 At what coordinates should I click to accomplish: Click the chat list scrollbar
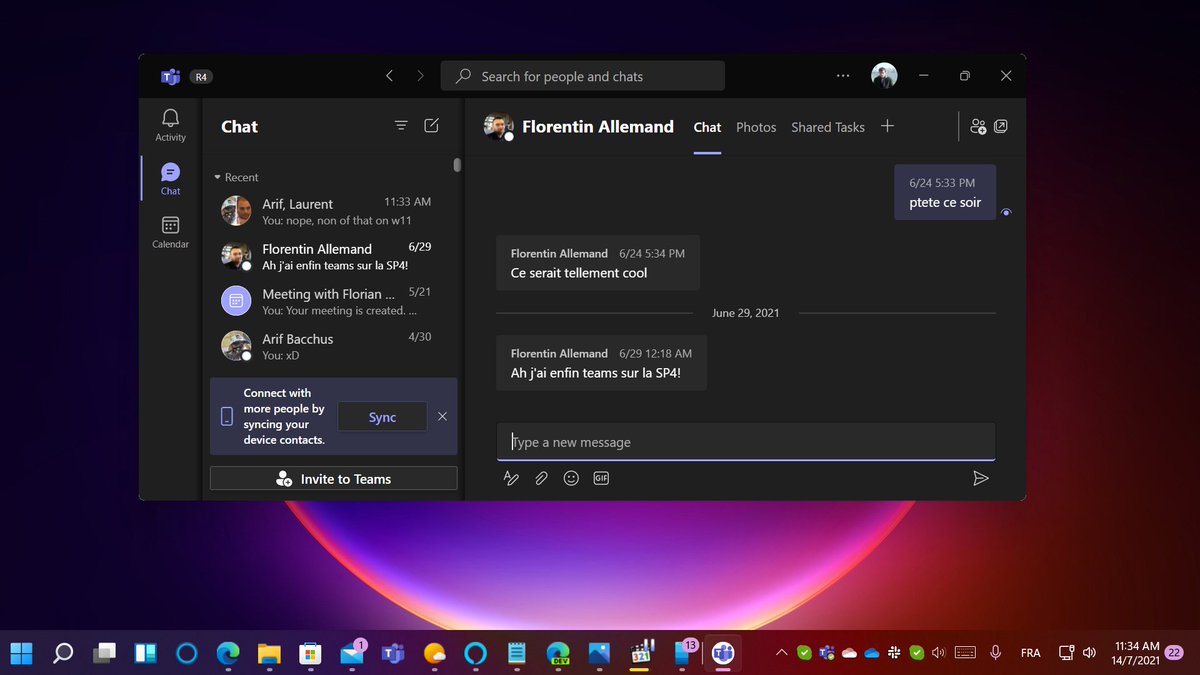pos(457,164)
